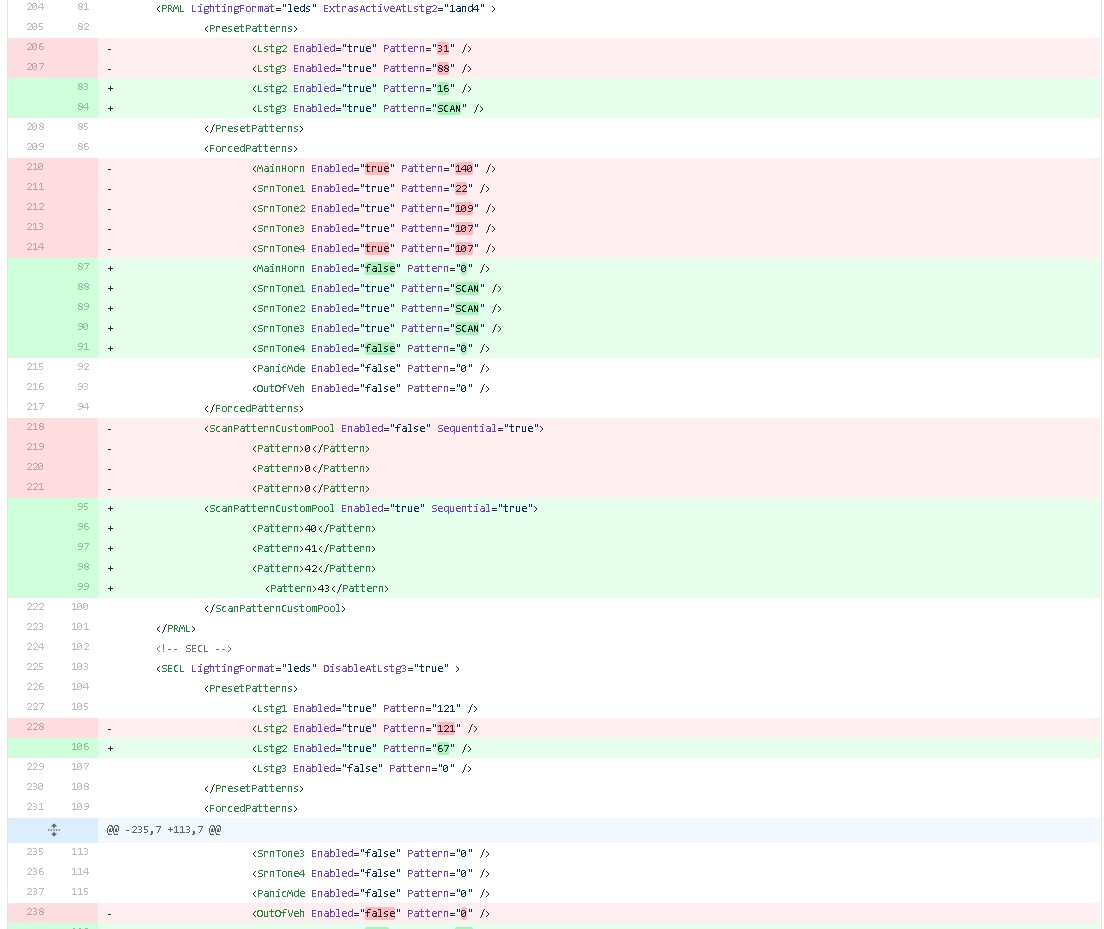Click the closing ScanPatternCustomPool tag line
This screenshot has width=1104, height=929.
point(274,608)
